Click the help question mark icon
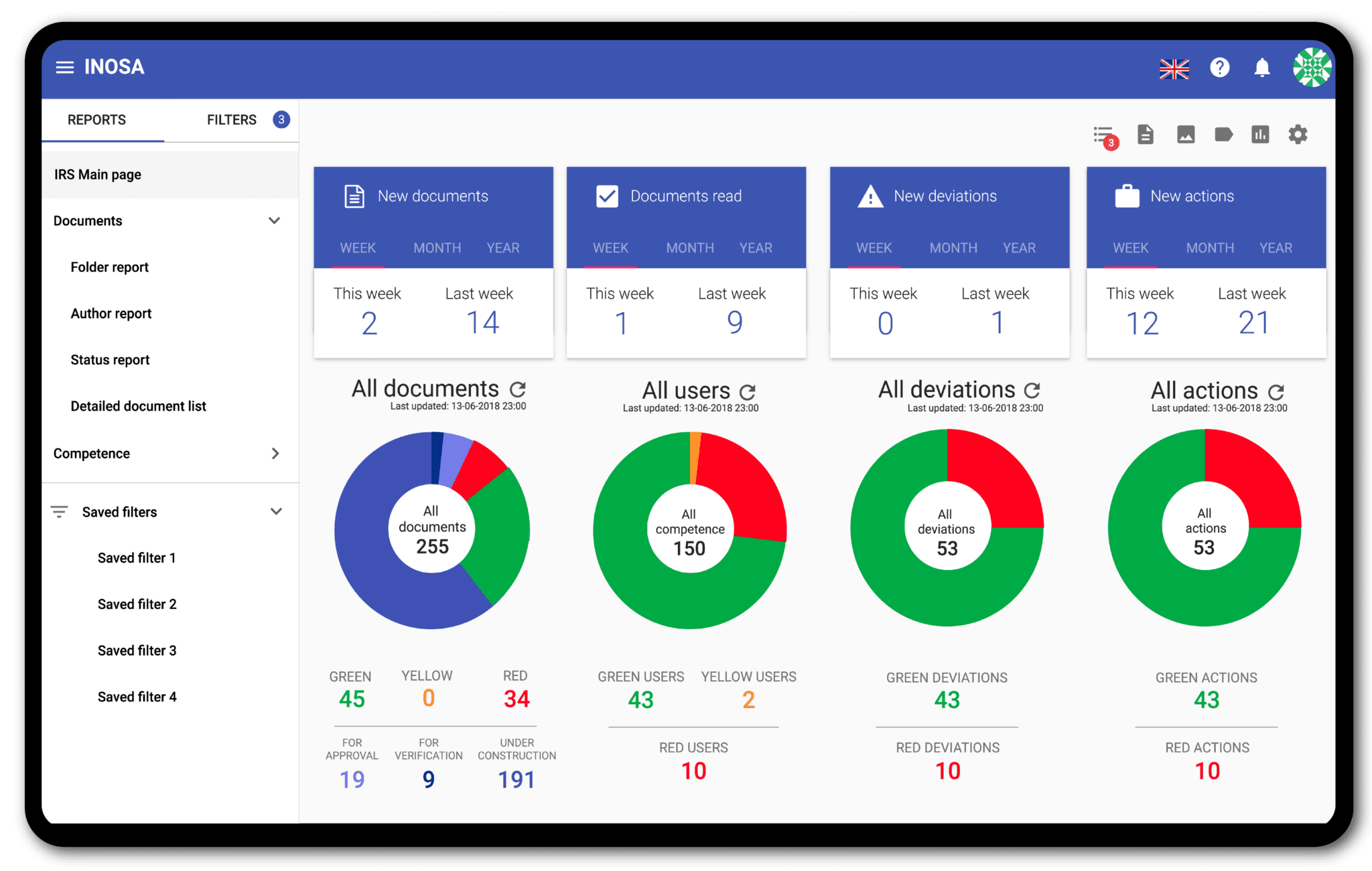Image resolution: width=1372 pixels, height=871 pixels. pos(1220,68)
